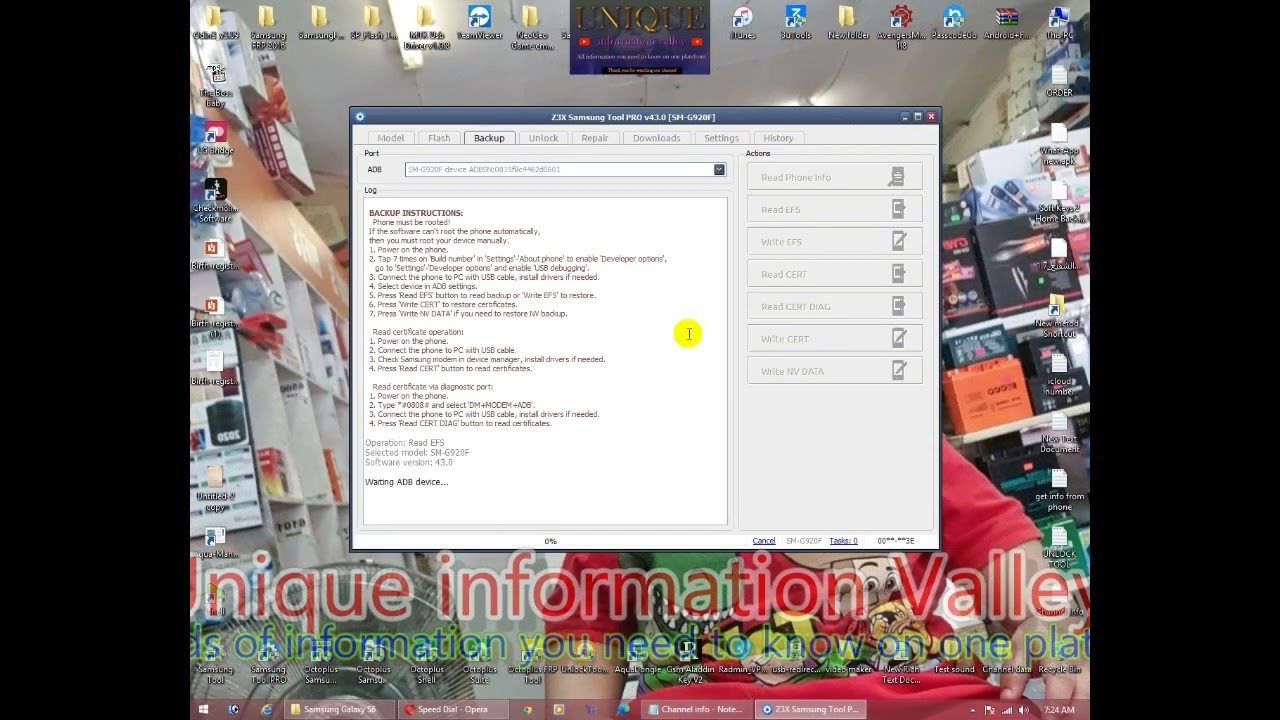Viewport: 1280px width, 720px height.
Task: Expand the ADB port device dropdown
Action: coord(719,170)
